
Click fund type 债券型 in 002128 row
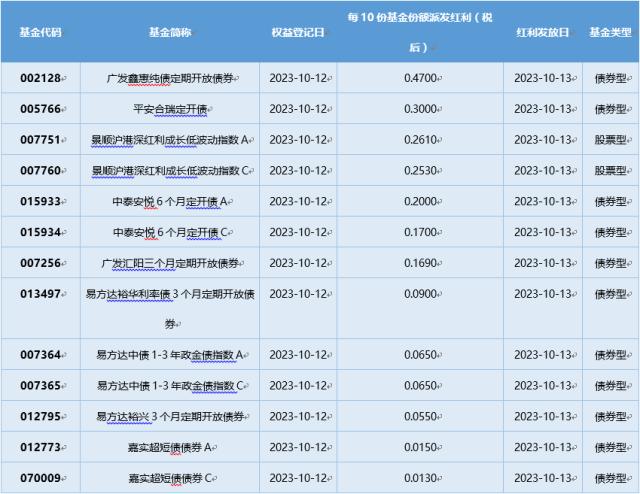(610, 78)
